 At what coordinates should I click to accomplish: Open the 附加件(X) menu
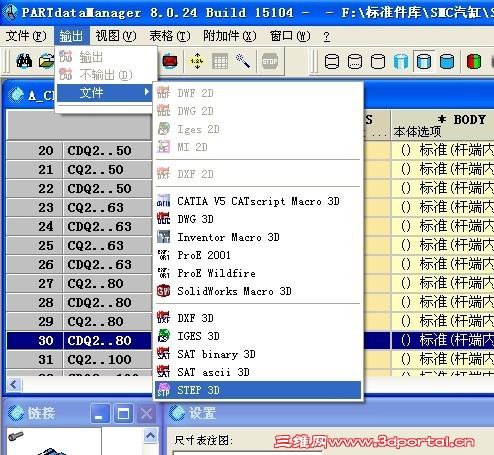[230, 36]
